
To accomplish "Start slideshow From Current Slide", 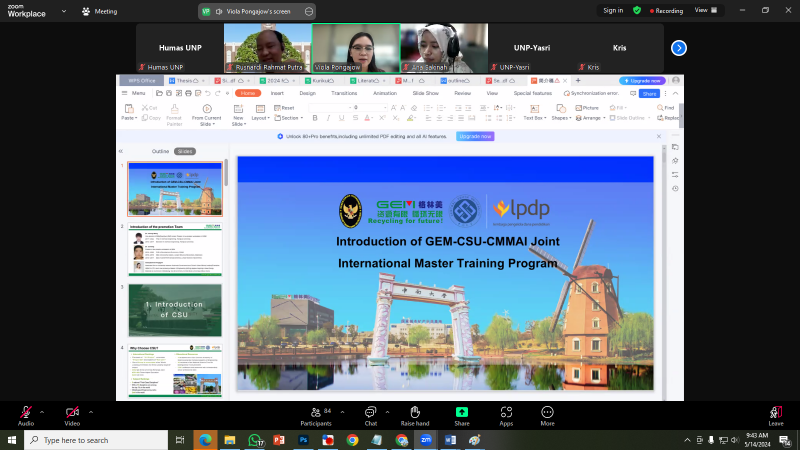I will tap(207, 114).
